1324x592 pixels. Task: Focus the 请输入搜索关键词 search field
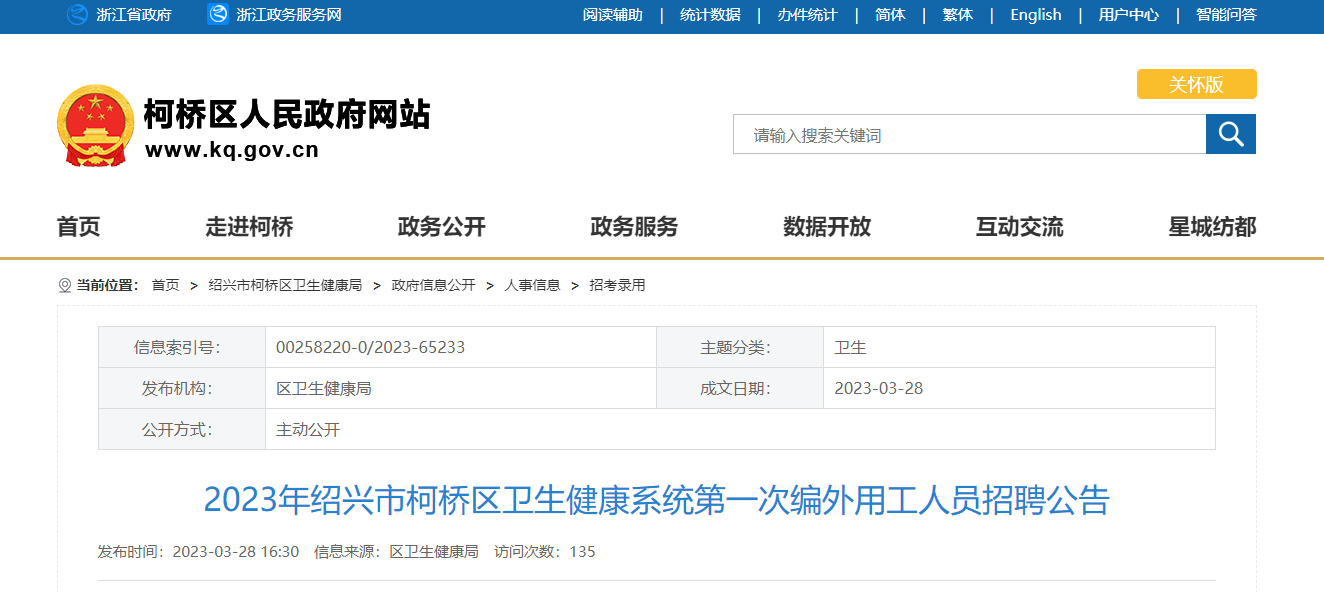point(968,135)
